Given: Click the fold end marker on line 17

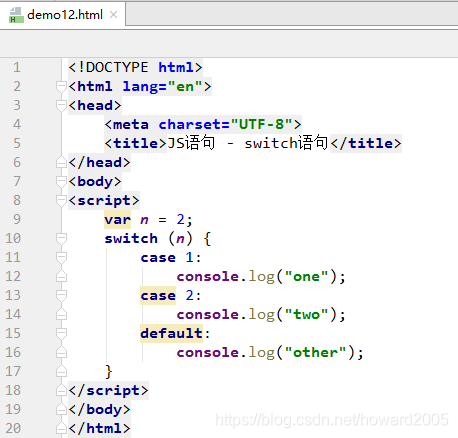Looking at the screenshot, I should [61, 371].
